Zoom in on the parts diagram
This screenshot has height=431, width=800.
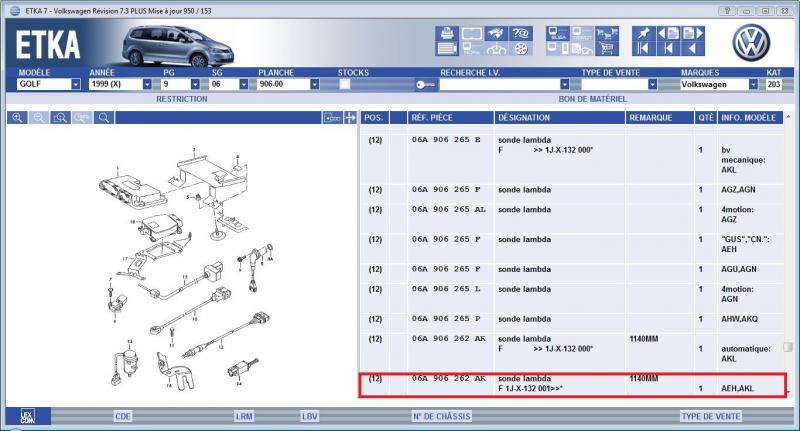[x=17, y=118]
